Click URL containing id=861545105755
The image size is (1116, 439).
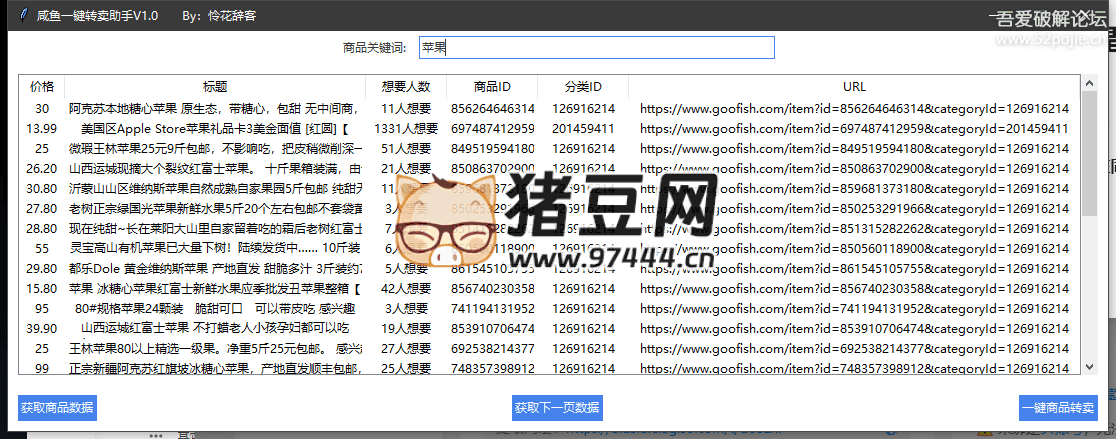click(x=854, y=268)
